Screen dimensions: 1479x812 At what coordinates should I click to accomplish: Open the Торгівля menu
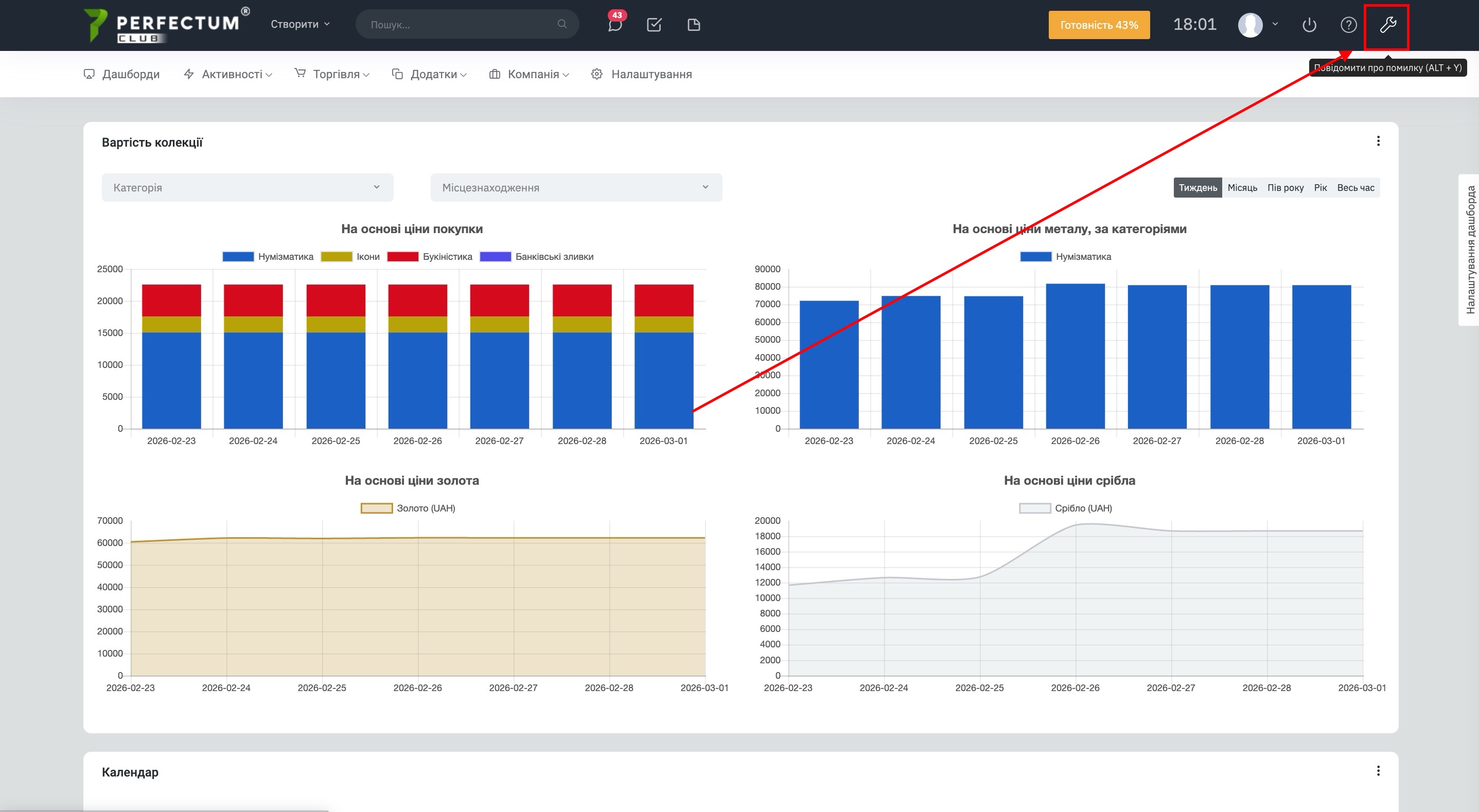pyautogui.click(x=336, y=74)
